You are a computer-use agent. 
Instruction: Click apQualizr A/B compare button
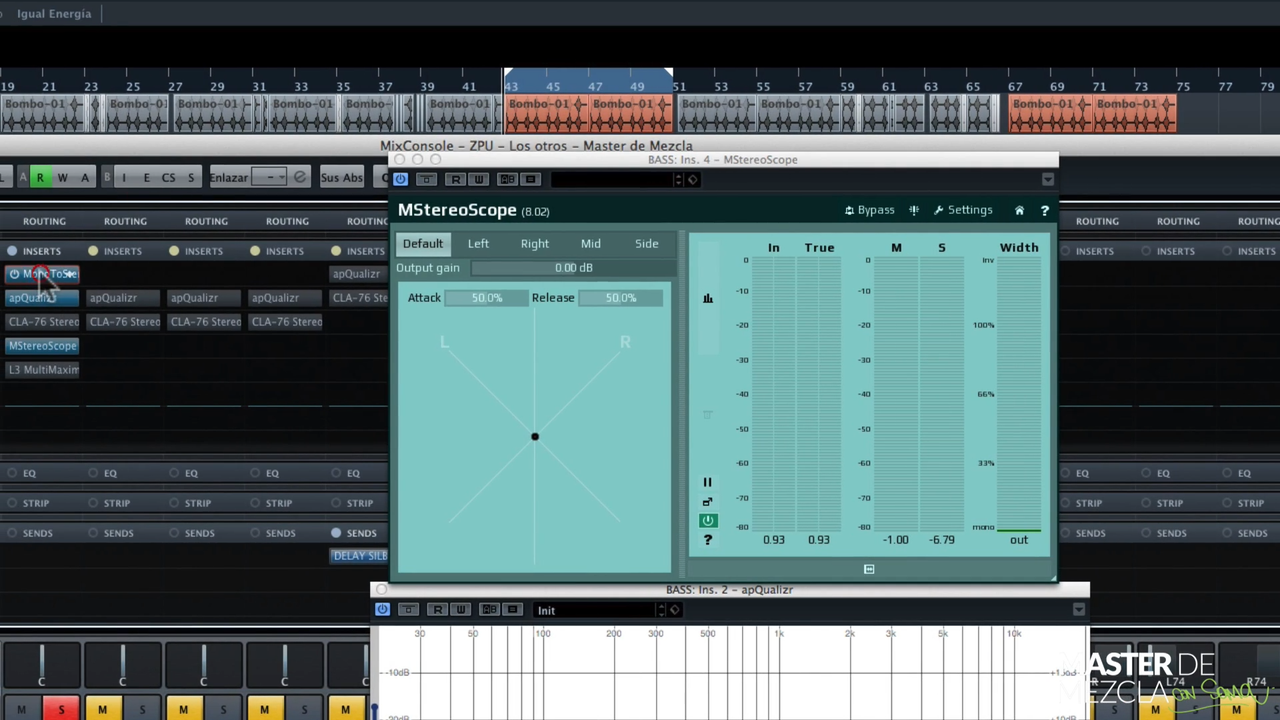489,610
